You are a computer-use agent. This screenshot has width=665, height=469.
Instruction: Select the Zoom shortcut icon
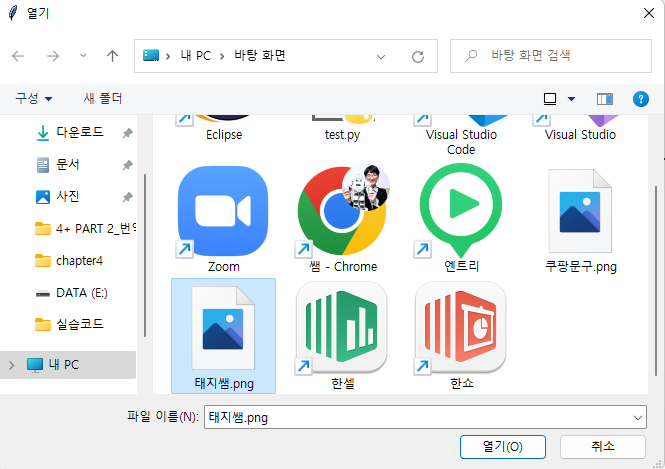pyautogui.click(x=223, y=212)
